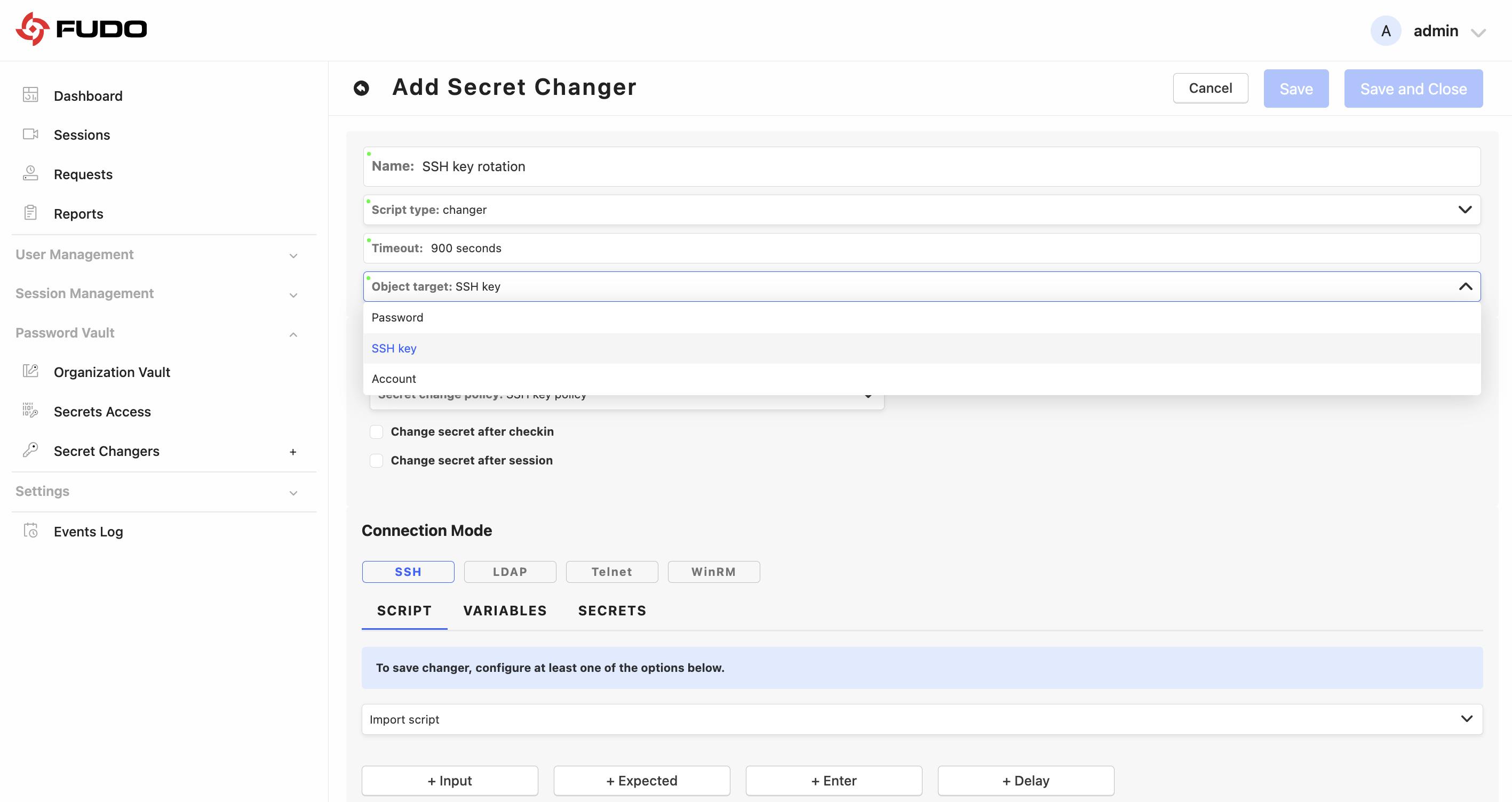1512x802 pixels.
Task: Select Password option in Object target list
Action: click(921, 317)
